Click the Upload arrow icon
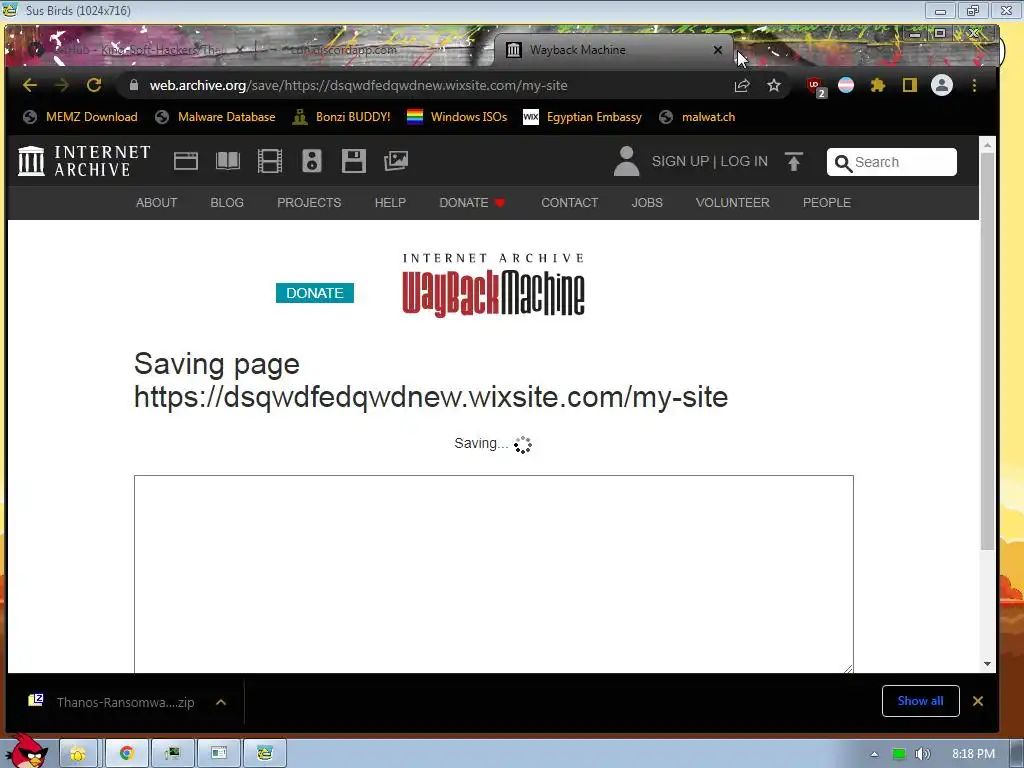 [793, 161]
